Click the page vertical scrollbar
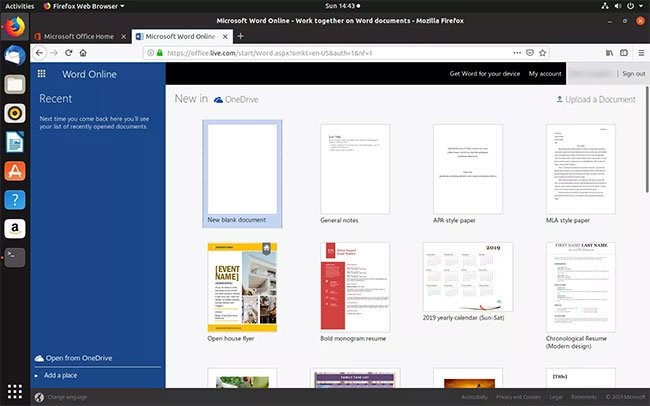Image resolution: width=650 pixels, height=406 pixels. click(x=647, y=139)
